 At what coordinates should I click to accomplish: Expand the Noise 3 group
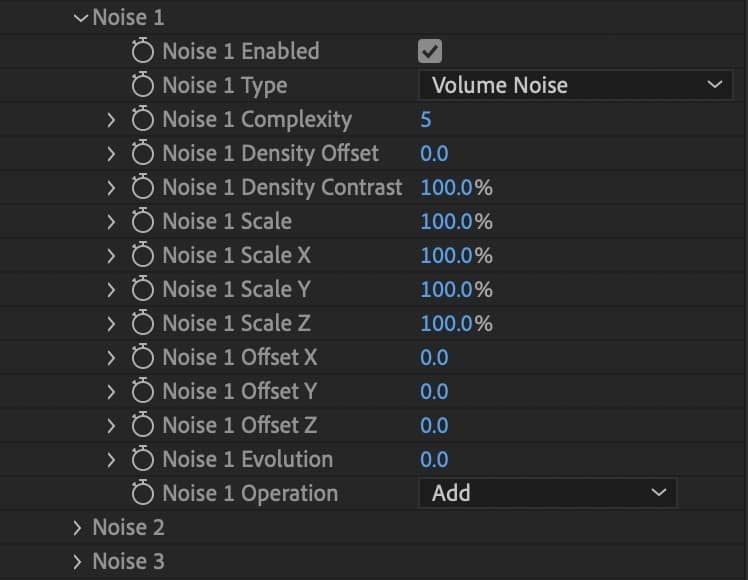point(79,561)
